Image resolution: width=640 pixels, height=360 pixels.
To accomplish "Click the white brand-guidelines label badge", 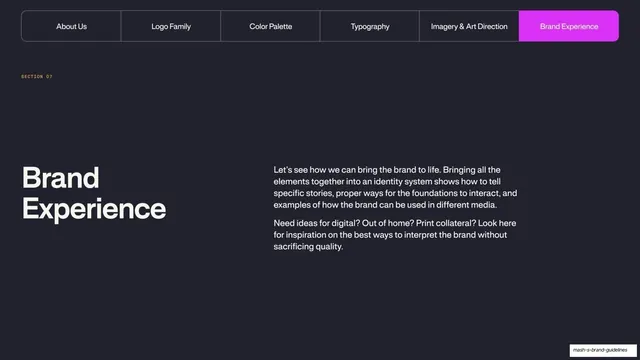I will [603, 350].
